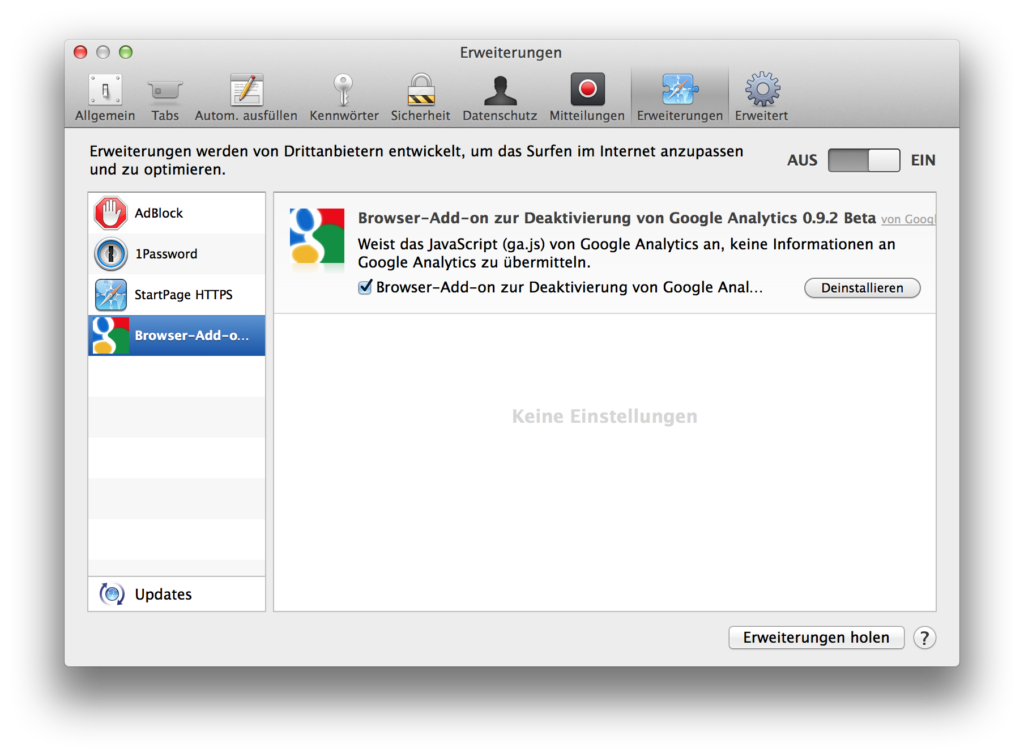Click the large Google icon in details
The width and height of the screenshot is (1024, 756).
click(317, 236)
